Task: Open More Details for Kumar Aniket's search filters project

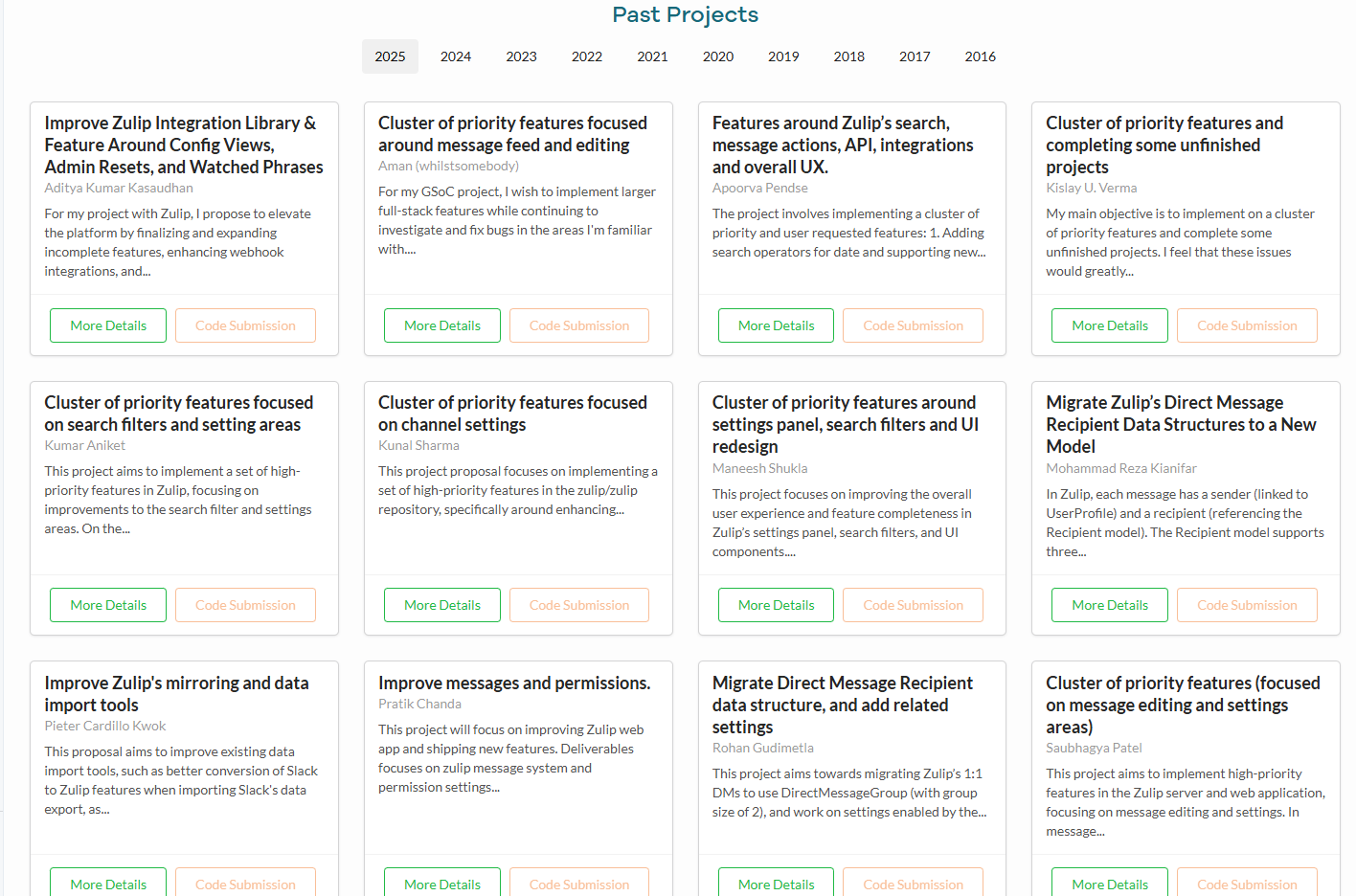Action: point(107,604)
